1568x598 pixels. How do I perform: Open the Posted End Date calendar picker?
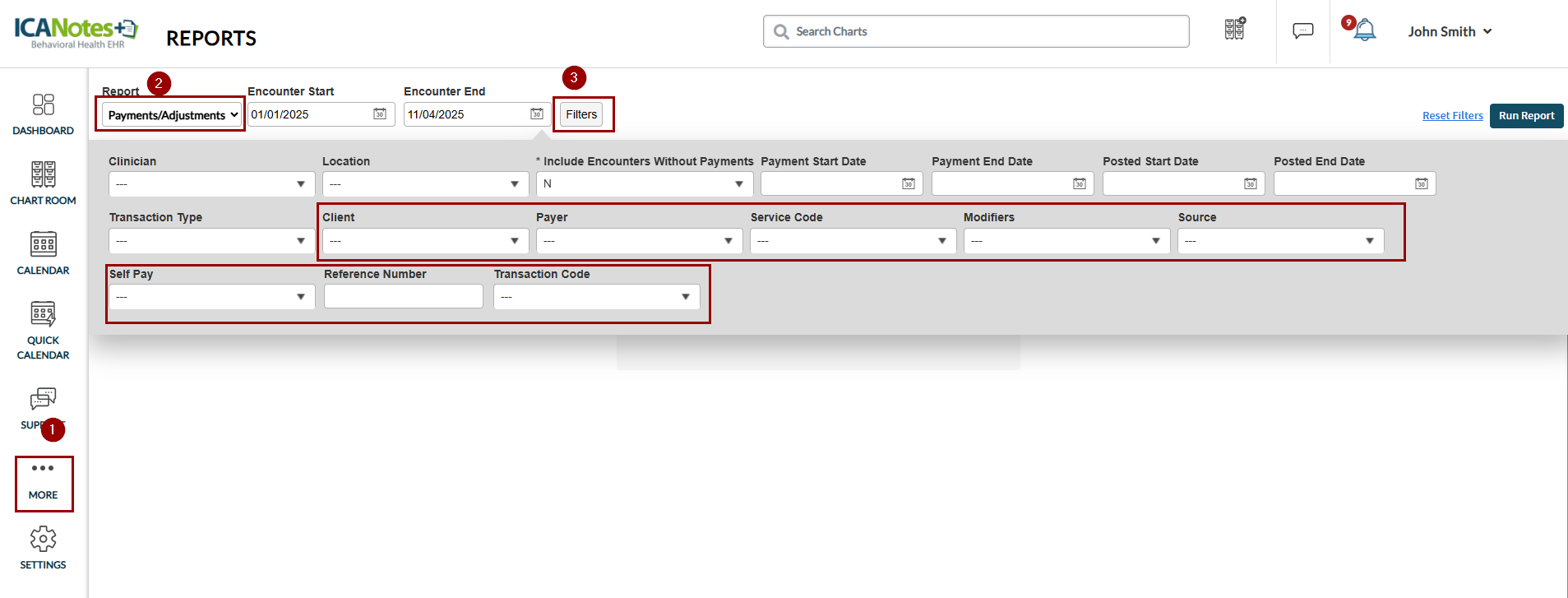1421,183
